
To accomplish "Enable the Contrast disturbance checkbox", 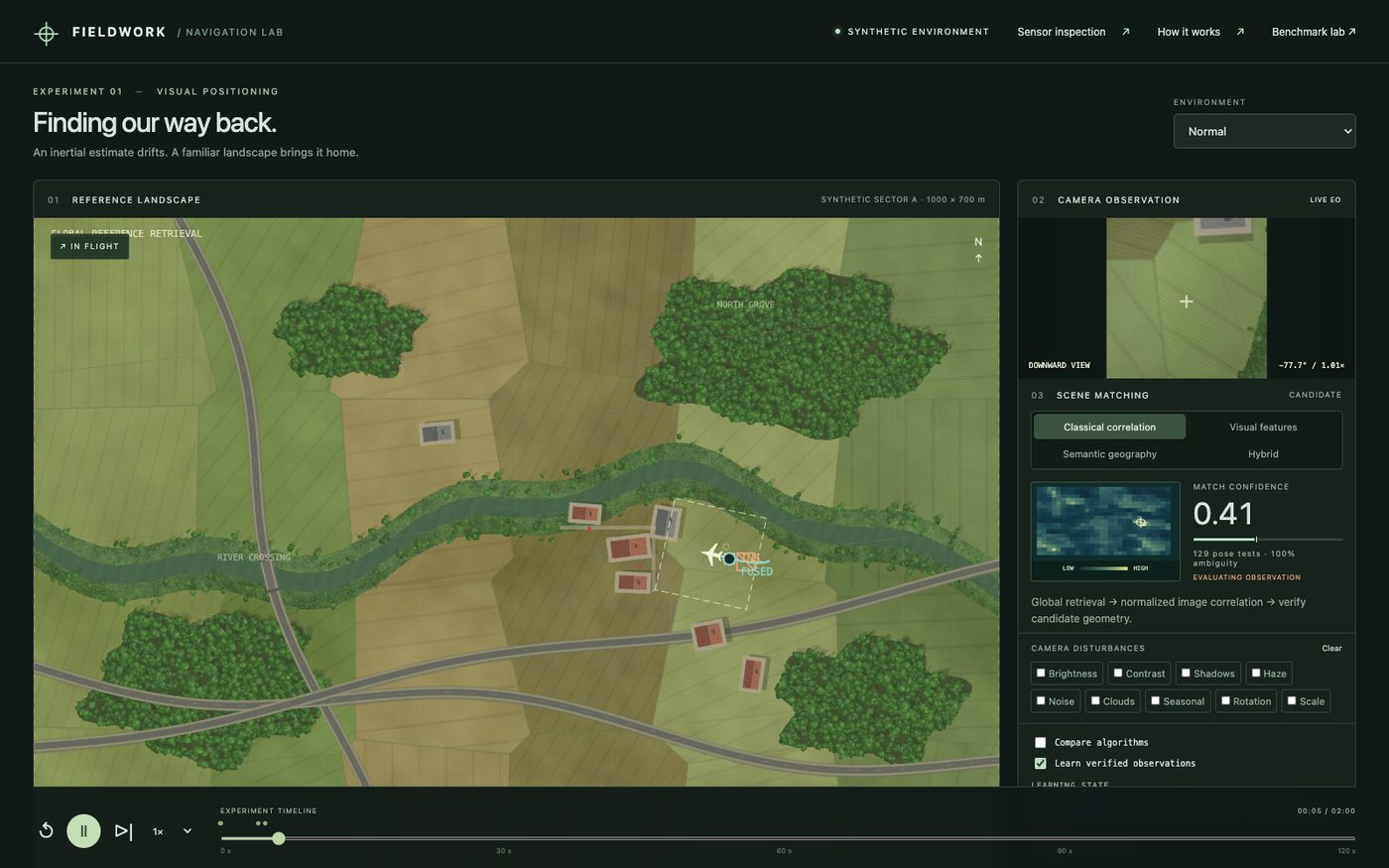I will tap(1118, 673).
